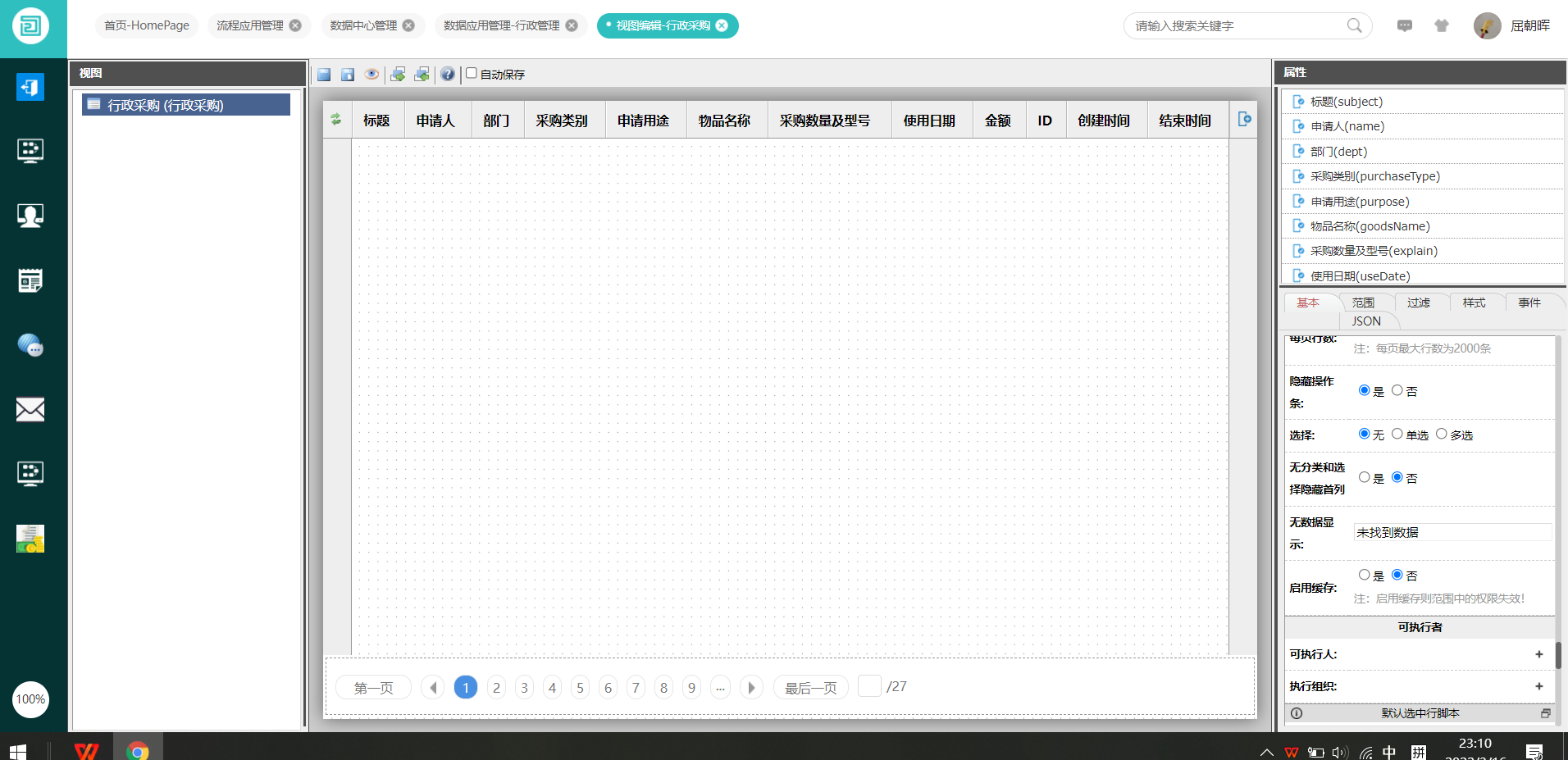Viewport: 1568px width, 760px height.
Task: Enable the 自动保存 checkbox
Action: pyautogui.click(x=472, y=74)
